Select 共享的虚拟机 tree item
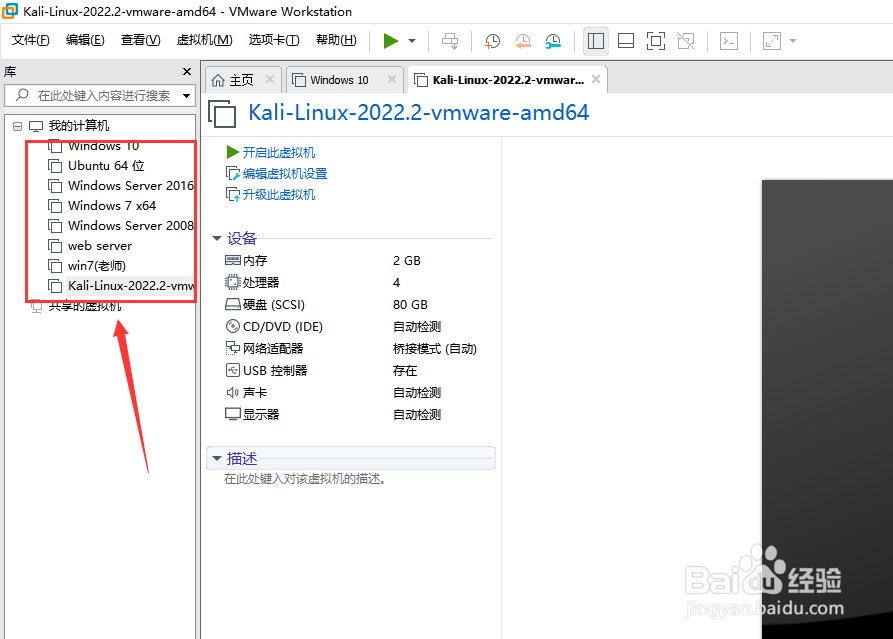This screenshot has width=893, height=639. coord(84,306)
